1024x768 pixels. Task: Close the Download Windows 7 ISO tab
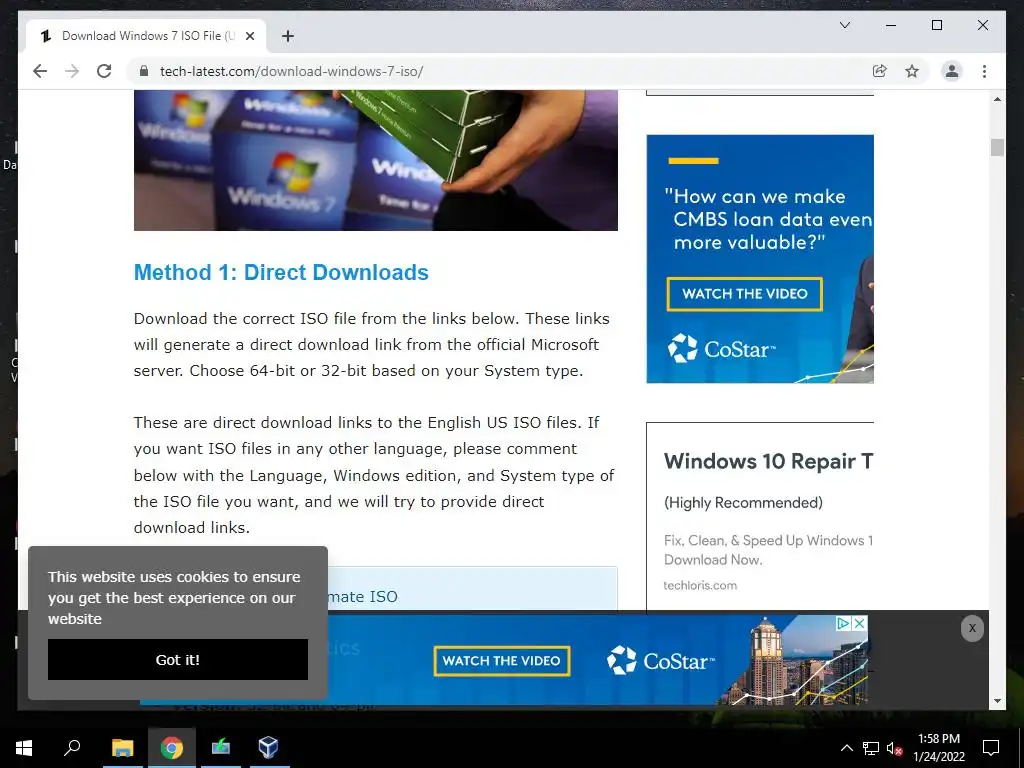pyautogui.click(x=249, y=36)
